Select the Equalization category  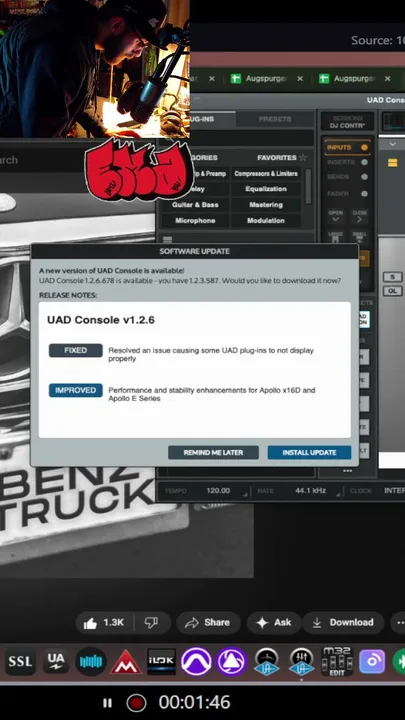tap(266, 189)
